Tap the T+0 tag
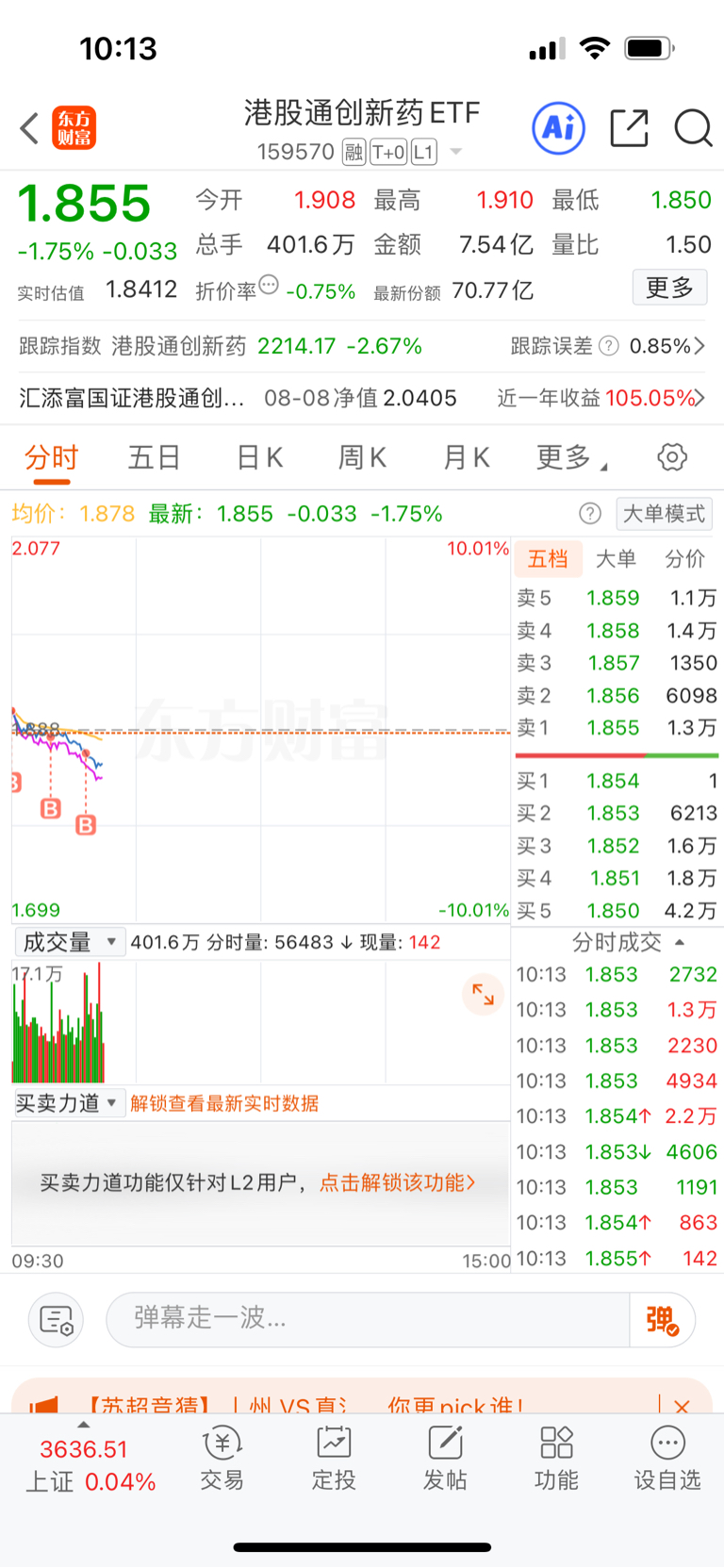The image size is (724, 1568). [x=388, y=152]
